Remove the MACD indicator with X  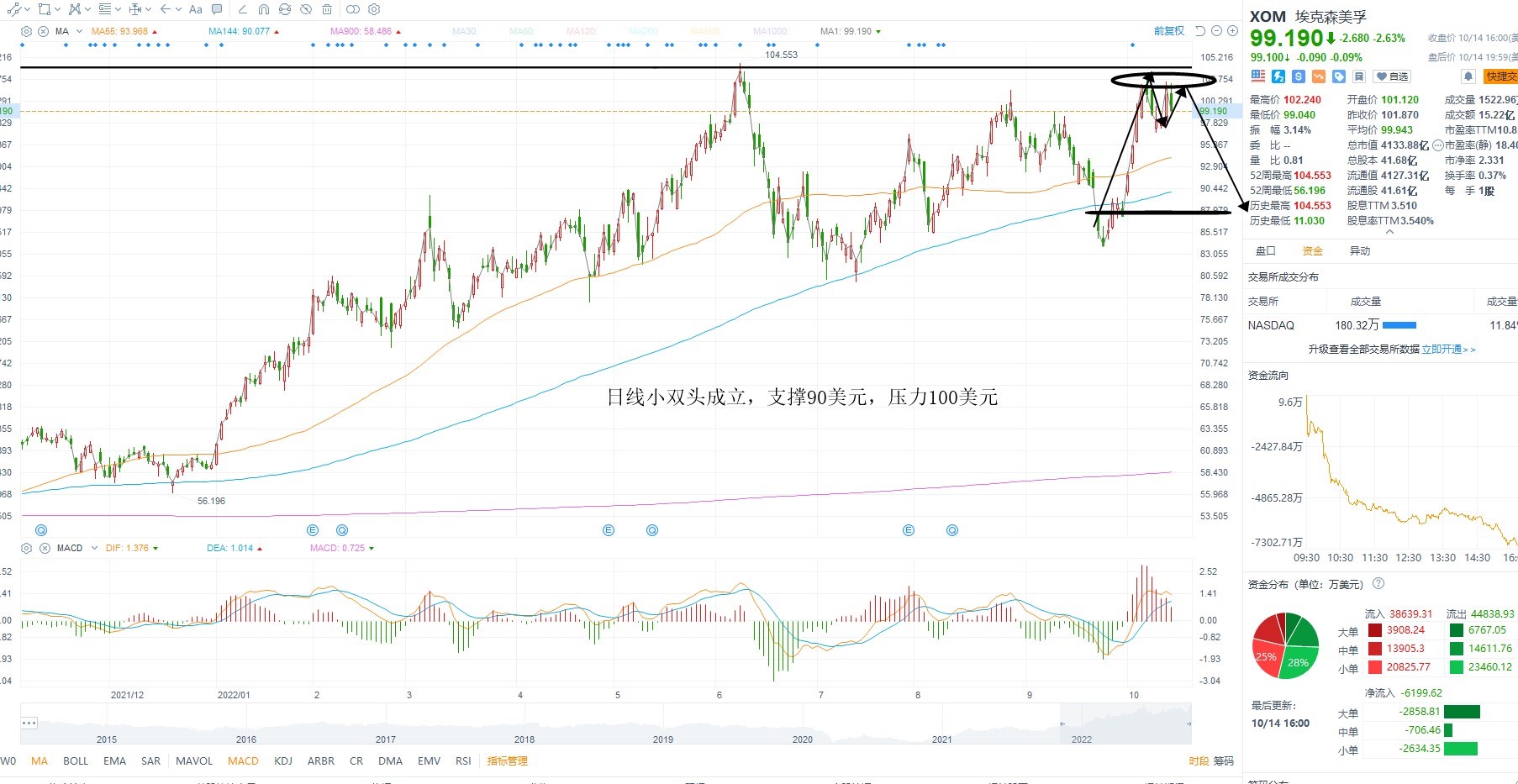tap(45, 548)
